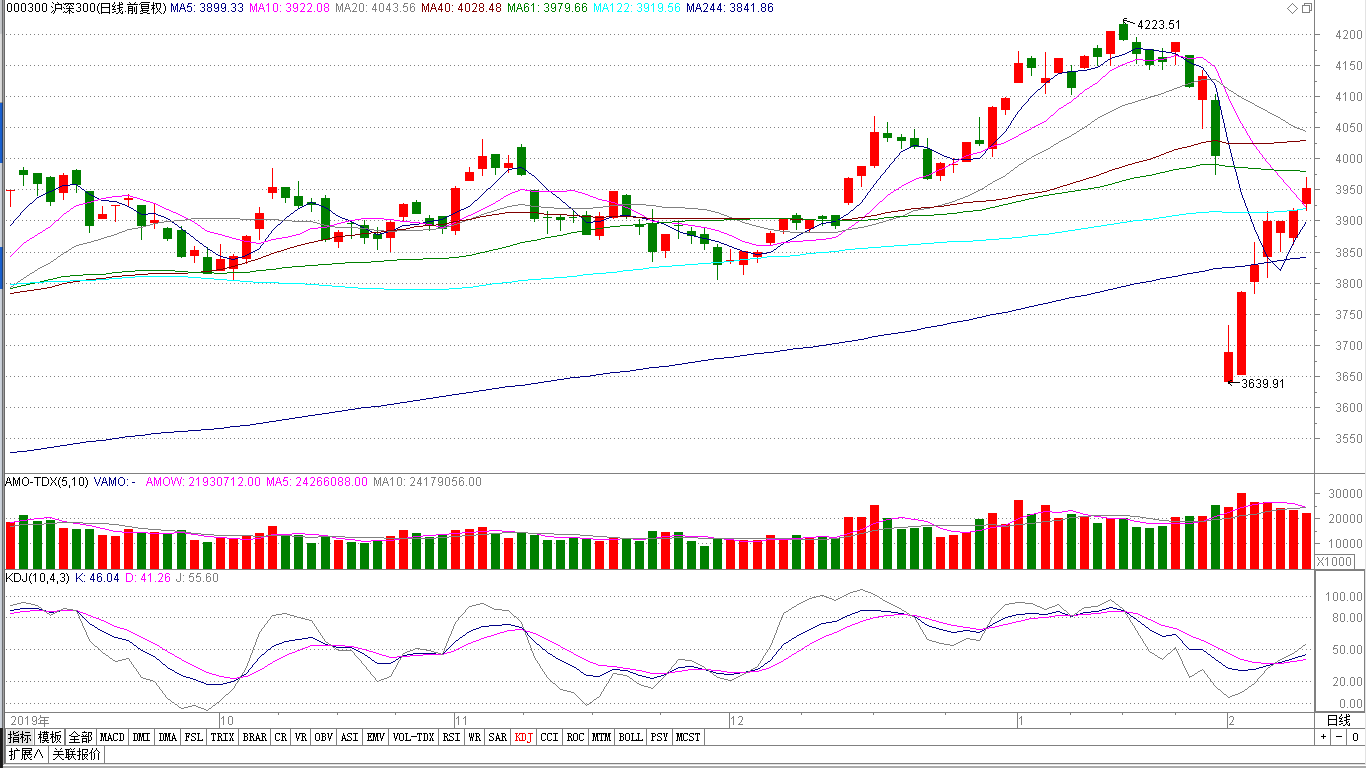Select the PSY indicator
Screen dimensions: 1366x768
660,737
